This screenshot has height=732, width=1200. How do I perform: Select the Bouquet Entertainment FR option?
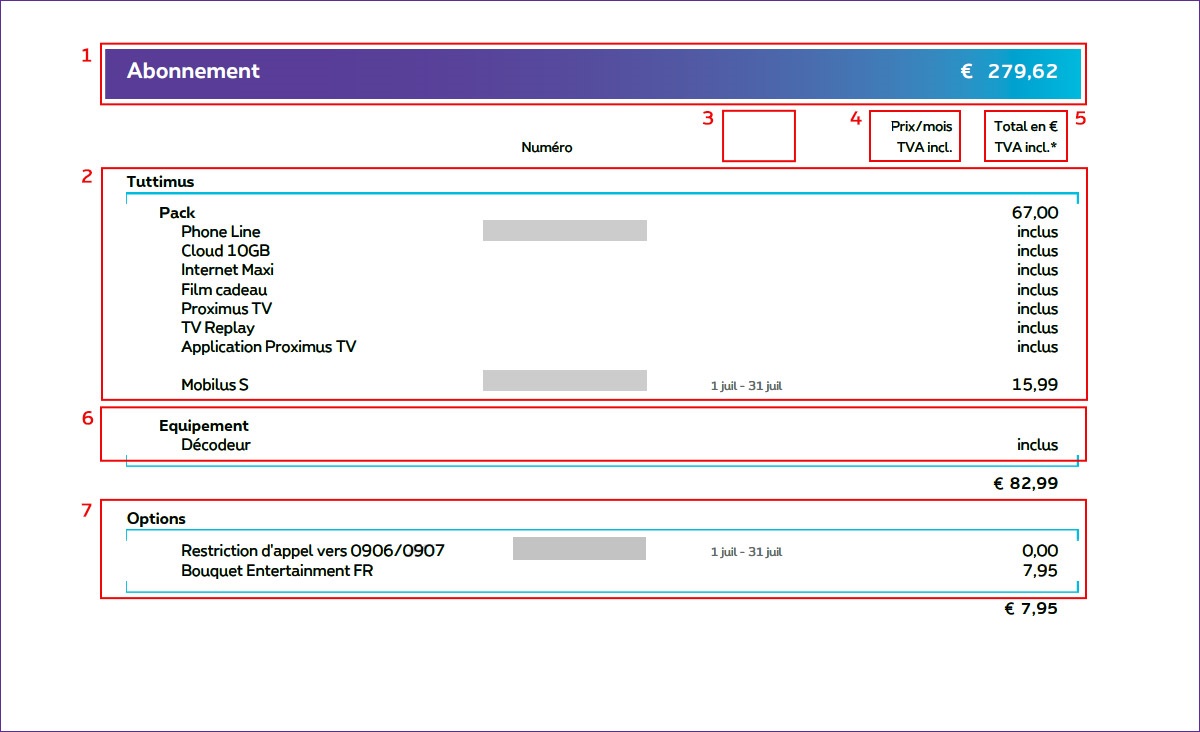277,571
